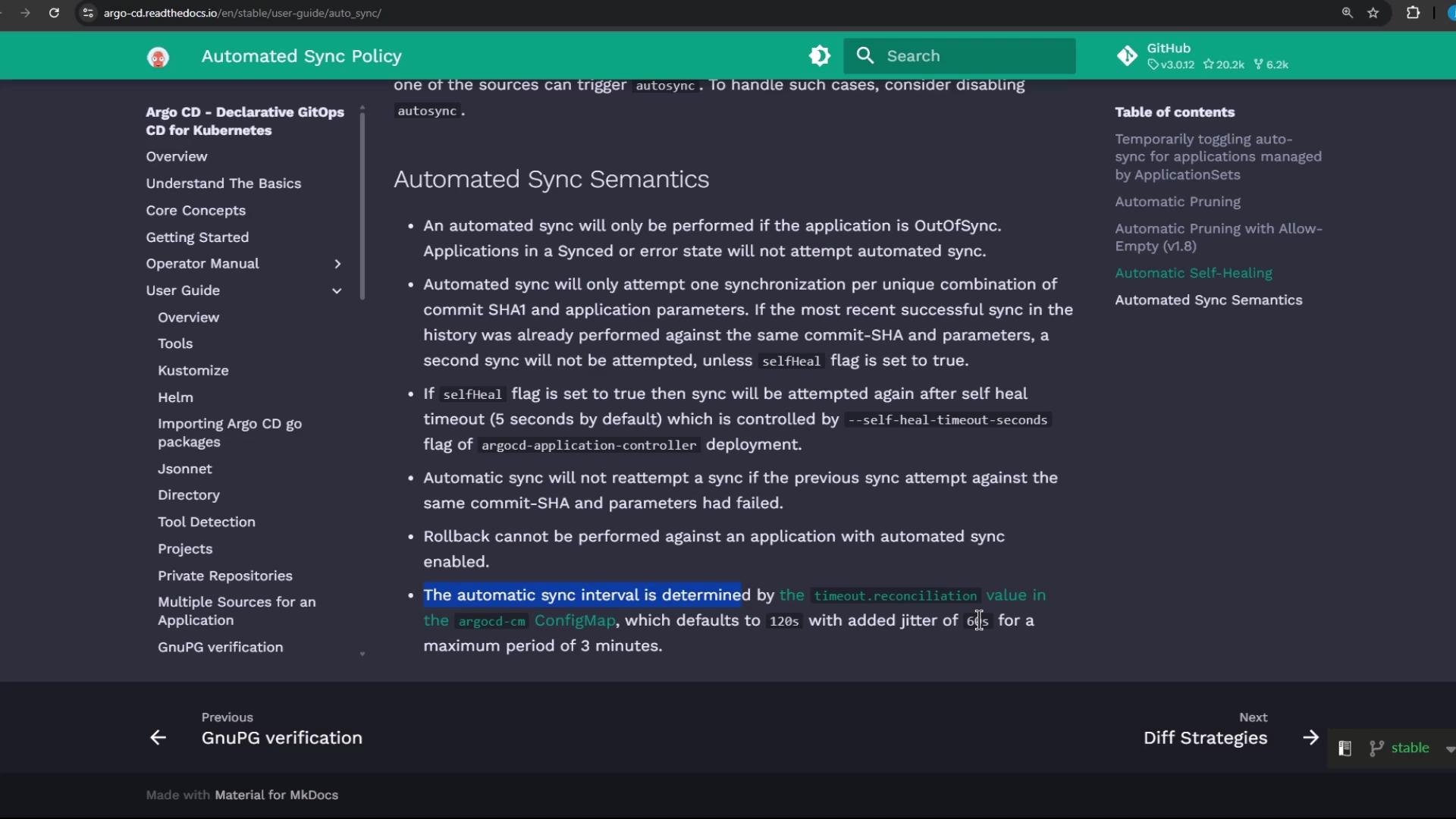Click the Read the Docs book icon
The image size is (1456, 819).
pos(1345,749)
